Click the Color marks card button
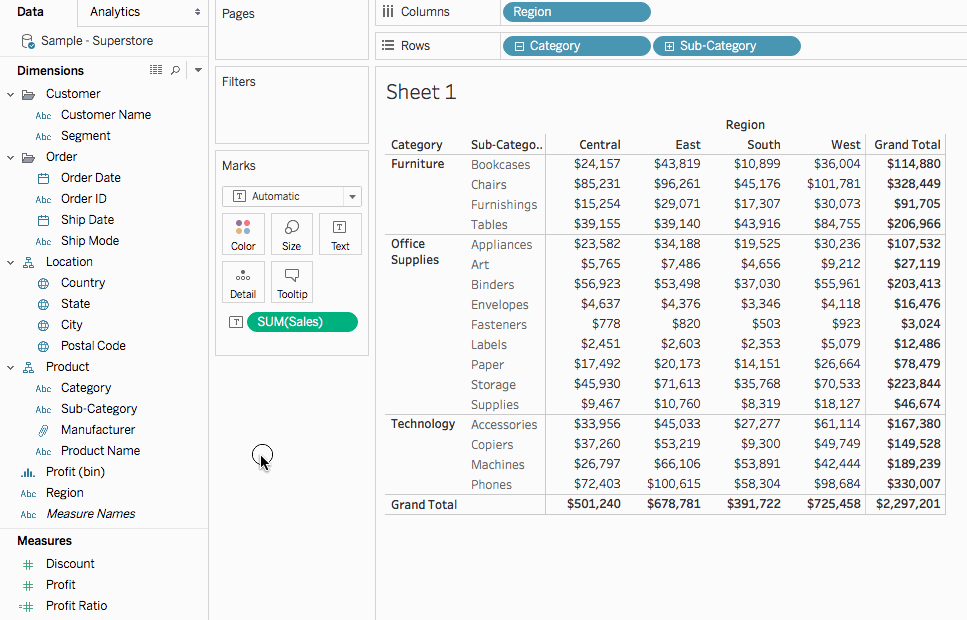967x620 pixels. click(x=243, y=234)
